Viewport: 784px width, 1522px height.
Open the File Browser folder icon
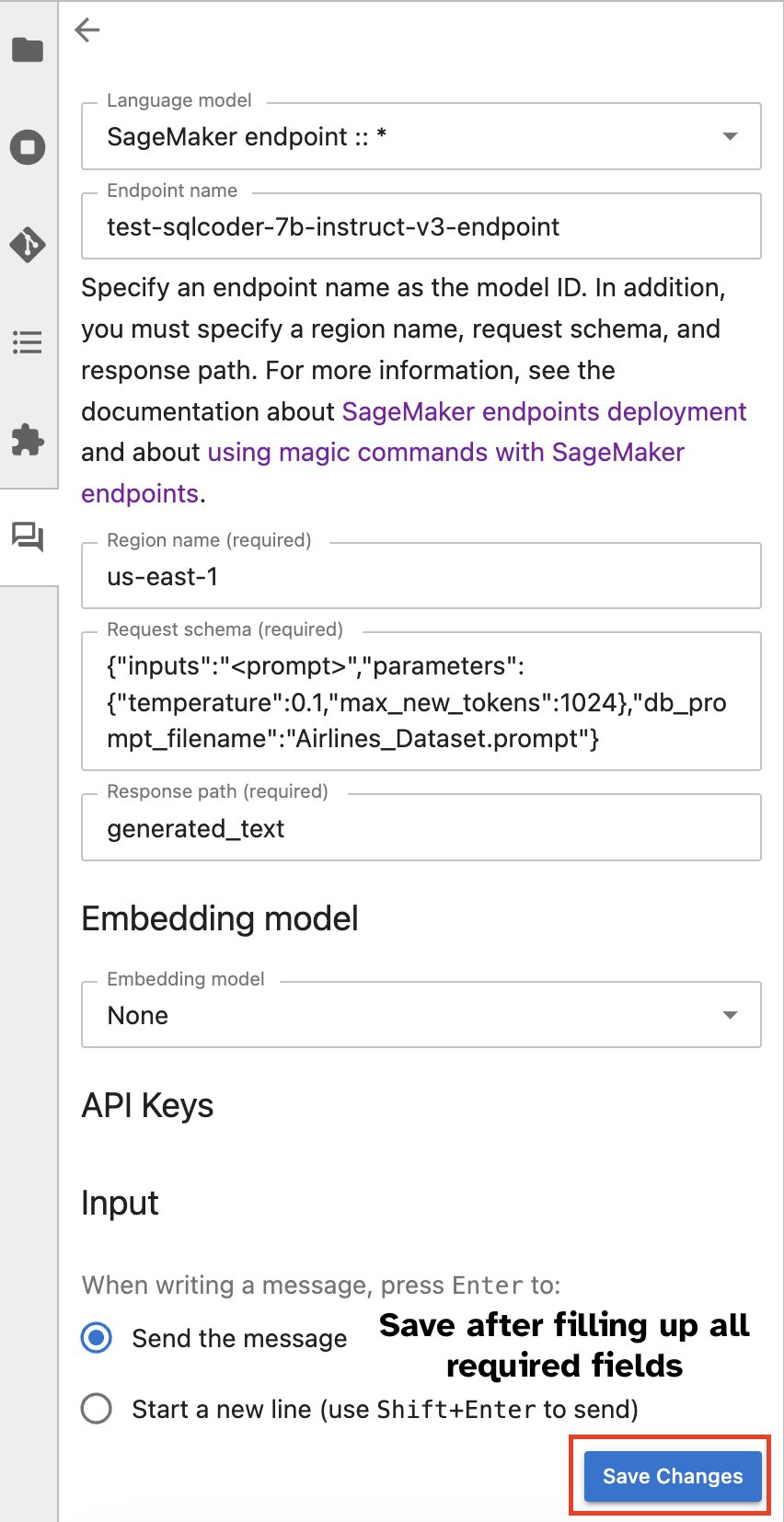(28, 50)
